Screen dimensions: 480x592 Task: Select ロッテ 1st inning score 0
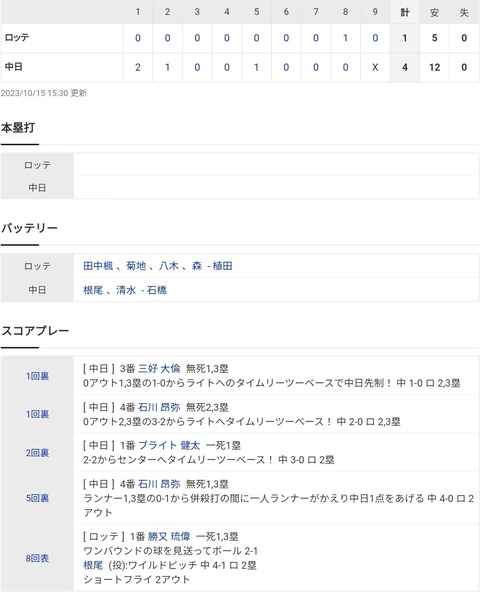[138, 38]
